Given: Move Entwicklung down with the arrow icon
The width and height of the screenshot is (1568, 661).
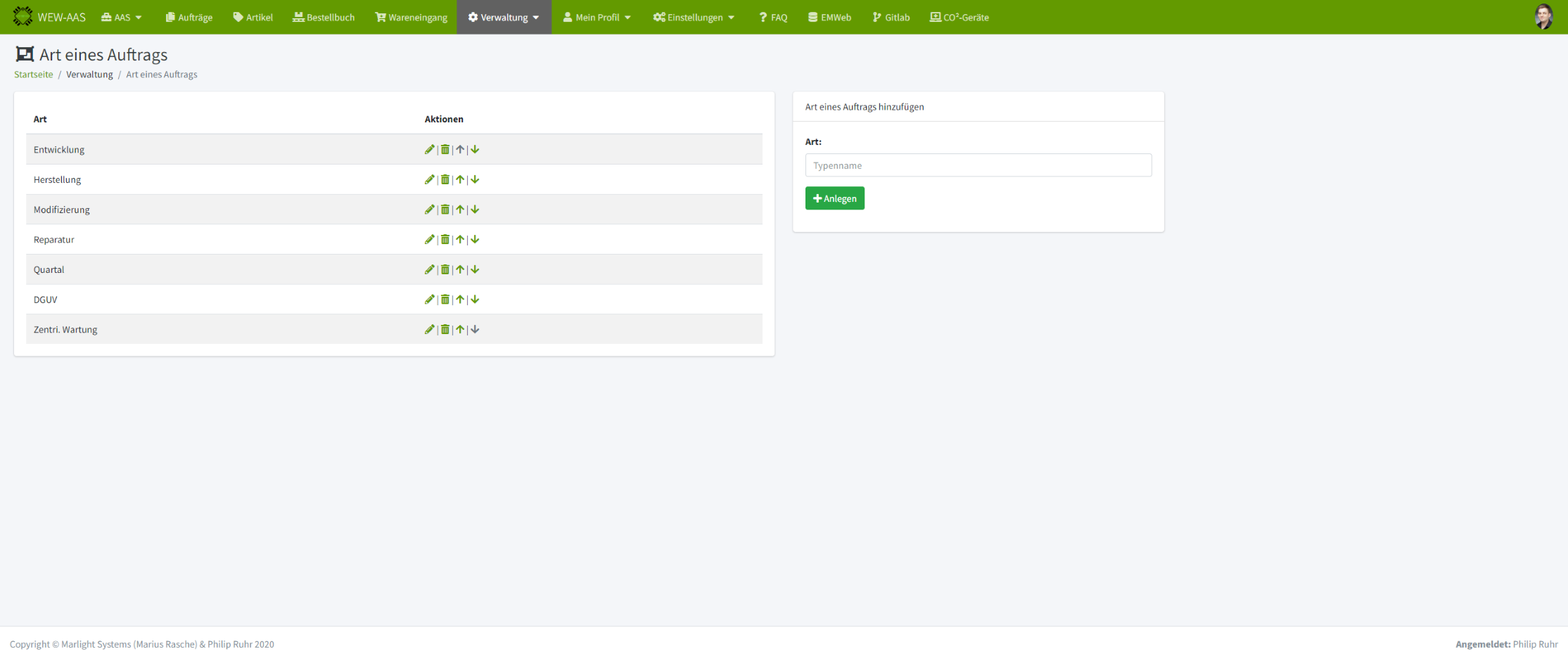Looking at the screenshot, I should pos(476,149).
